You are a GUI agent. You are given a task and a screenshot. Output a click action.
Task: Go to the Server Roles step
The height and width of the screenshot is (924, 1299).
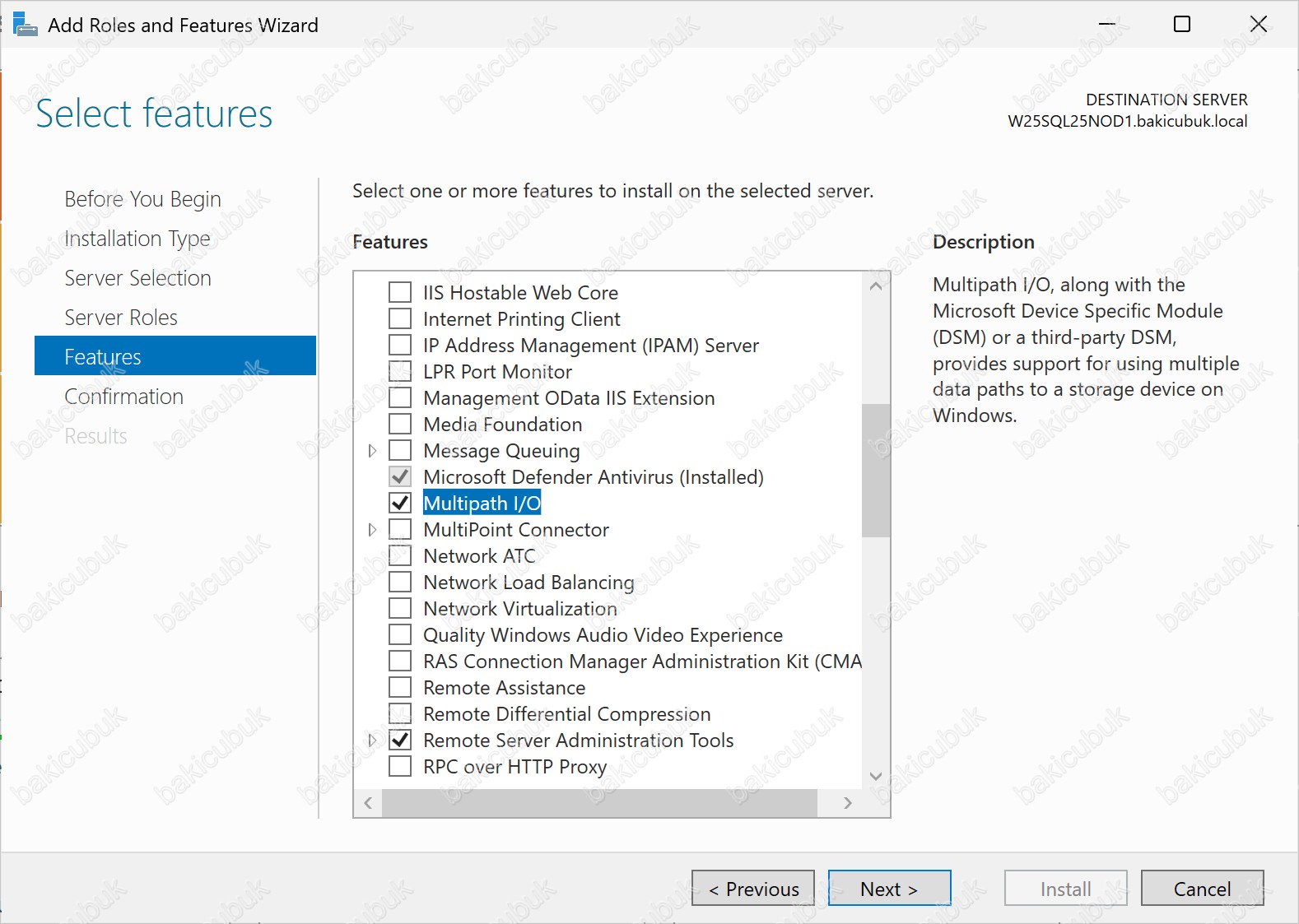(121, 318)
